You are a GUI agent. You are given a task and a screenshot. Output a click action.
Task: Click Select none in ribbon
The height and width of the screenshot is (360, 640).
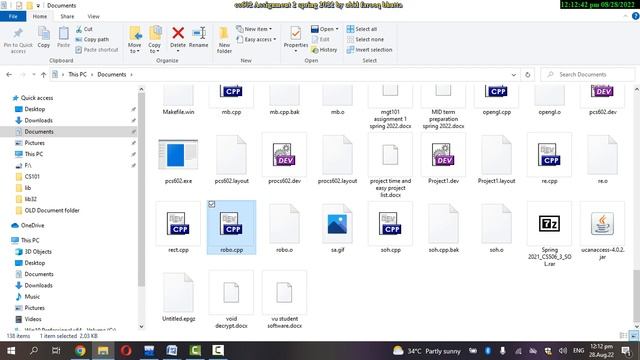pyautogui.click(x=365, y=40)
